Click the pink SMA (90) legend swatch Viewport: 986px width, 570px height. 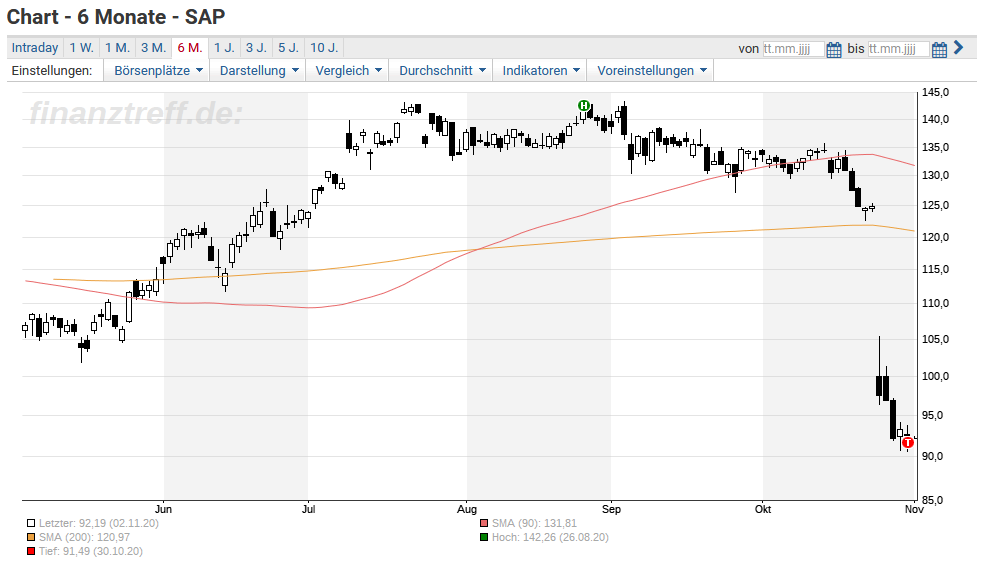484,523
